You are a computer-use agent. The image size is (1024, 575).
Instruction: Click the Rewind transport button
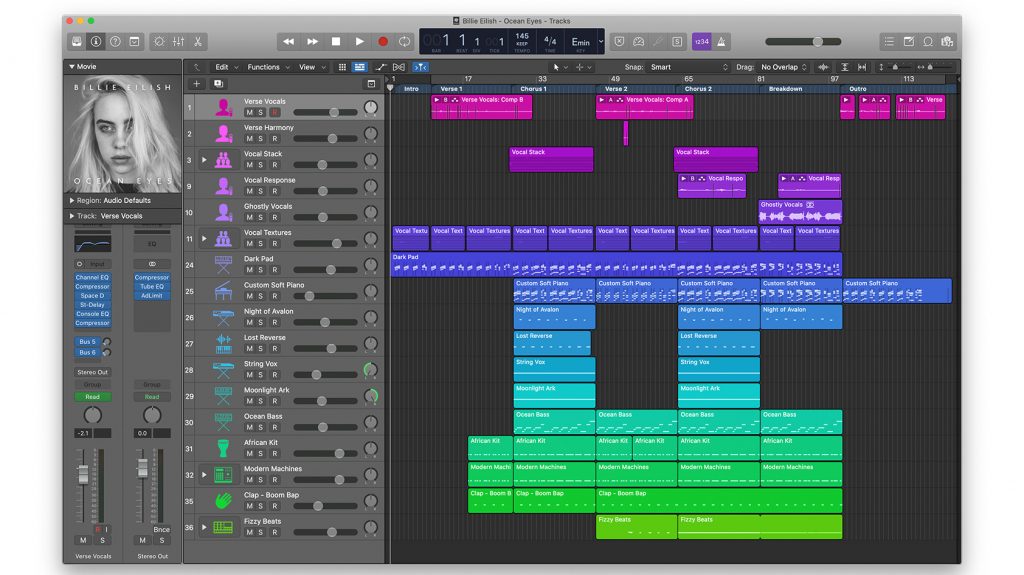click(288, 42)
